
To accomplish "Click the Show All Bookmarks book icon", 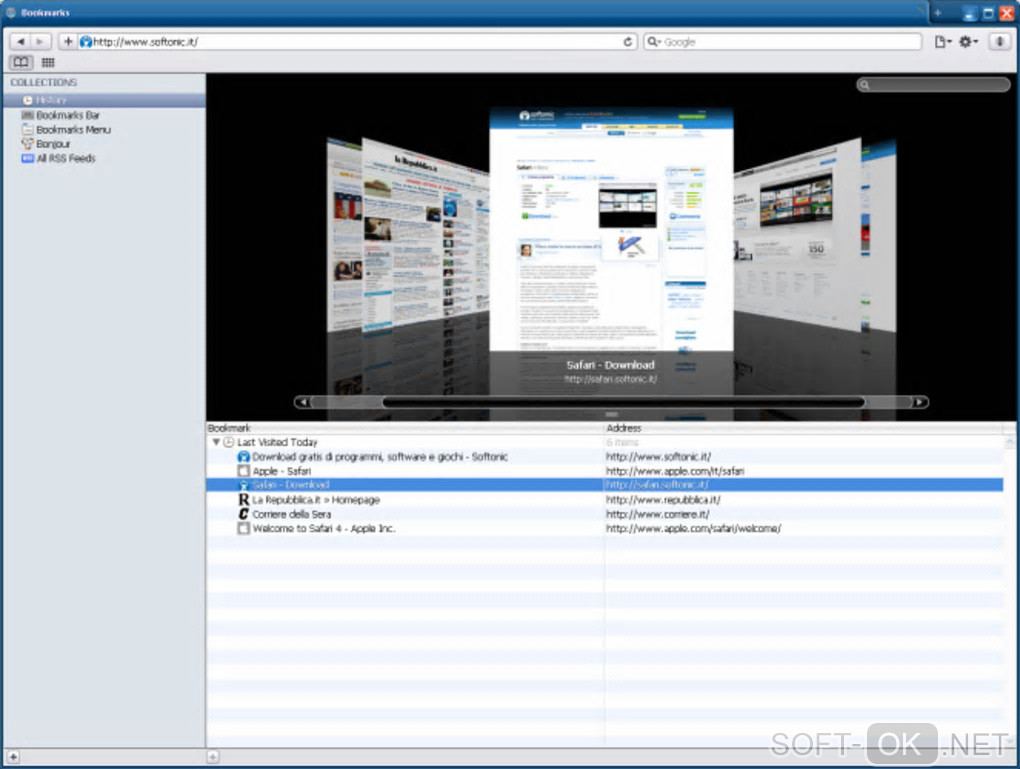I will tap(21, 62).
